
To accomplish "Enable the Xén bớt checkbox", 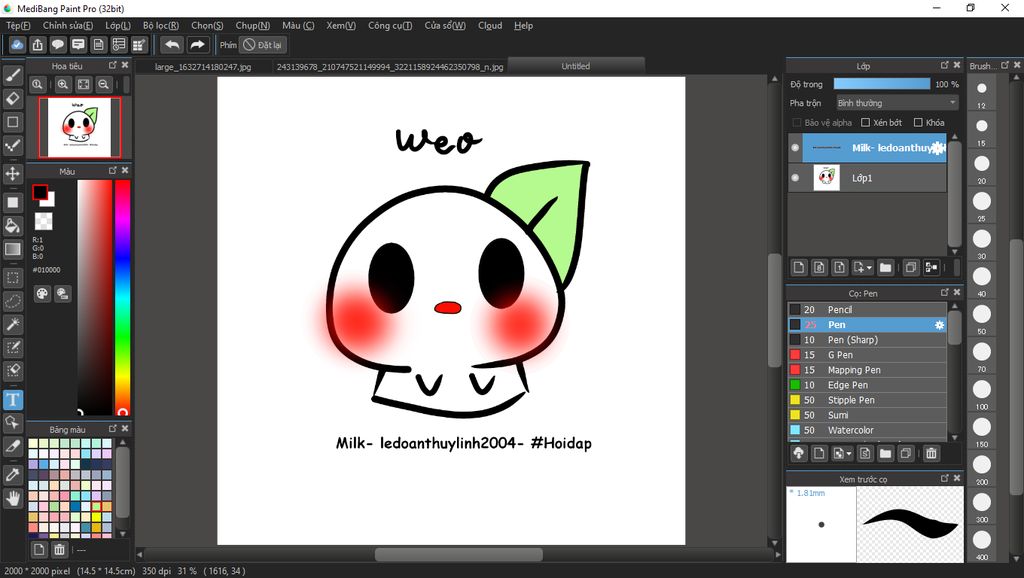I will (865, 122).
